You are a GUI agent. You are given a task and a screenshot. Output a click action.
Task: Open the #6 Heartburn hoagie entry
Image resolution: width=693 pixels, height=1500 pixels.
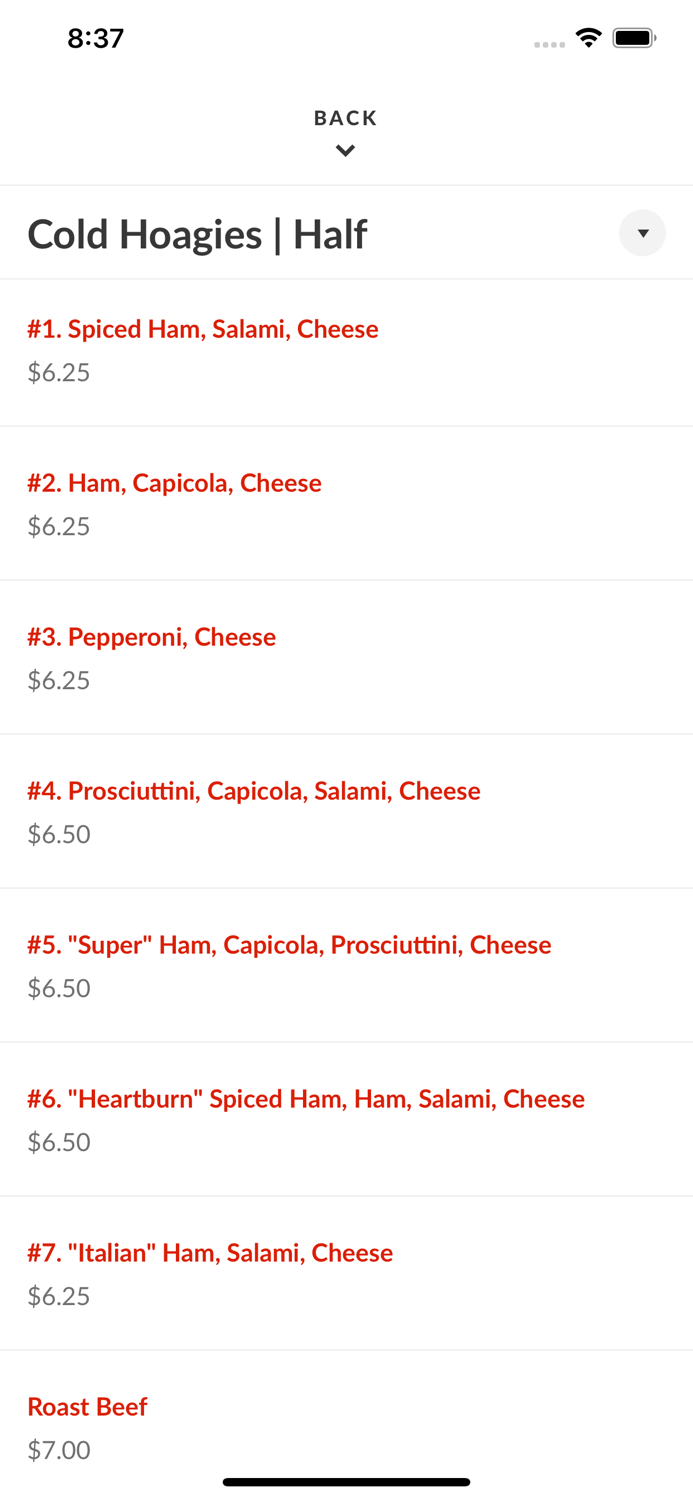click(305, 1099)
